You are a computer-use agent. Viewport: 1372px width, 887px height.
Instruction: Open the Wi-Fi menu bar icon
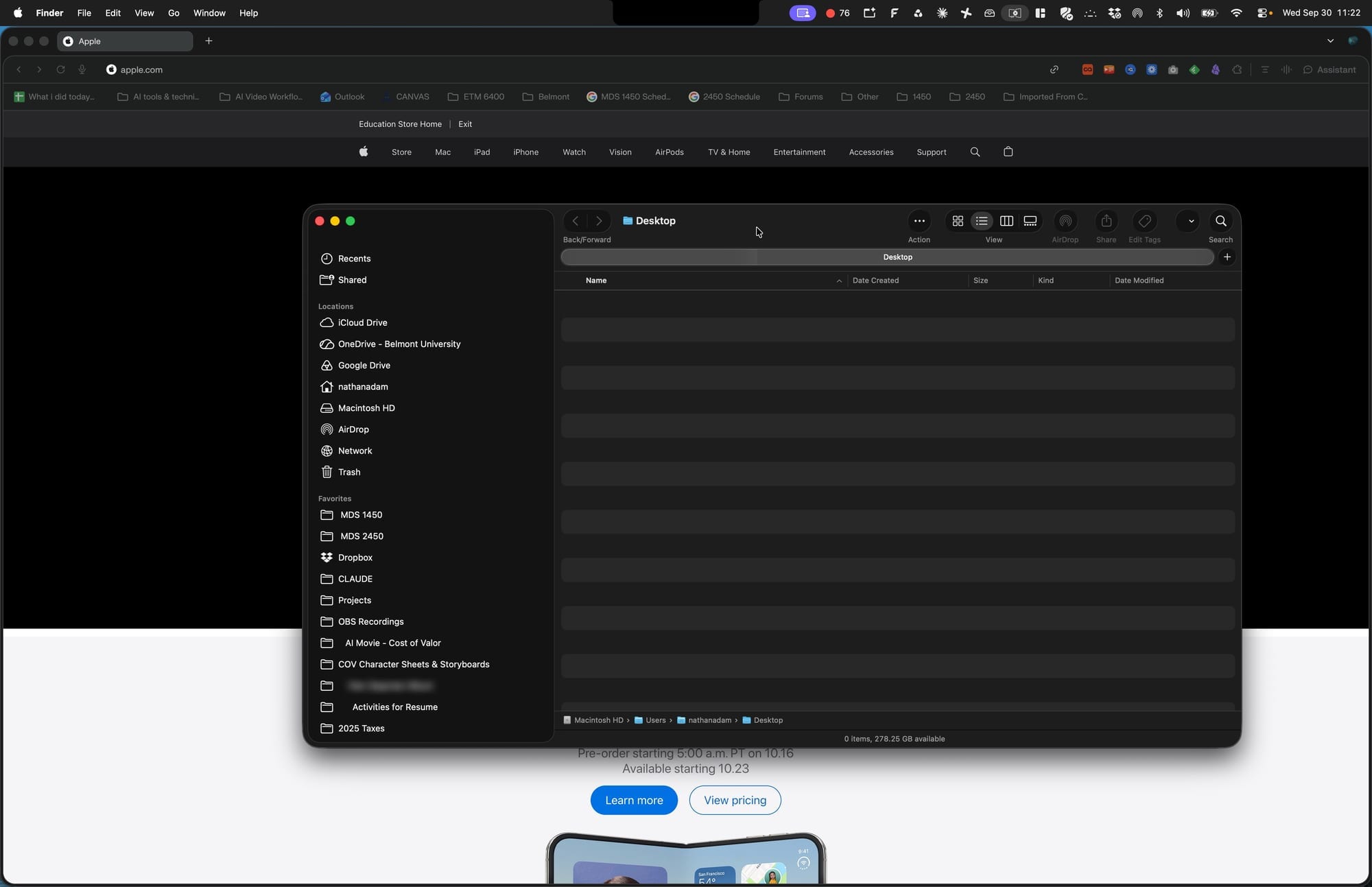click(1236, 13)
